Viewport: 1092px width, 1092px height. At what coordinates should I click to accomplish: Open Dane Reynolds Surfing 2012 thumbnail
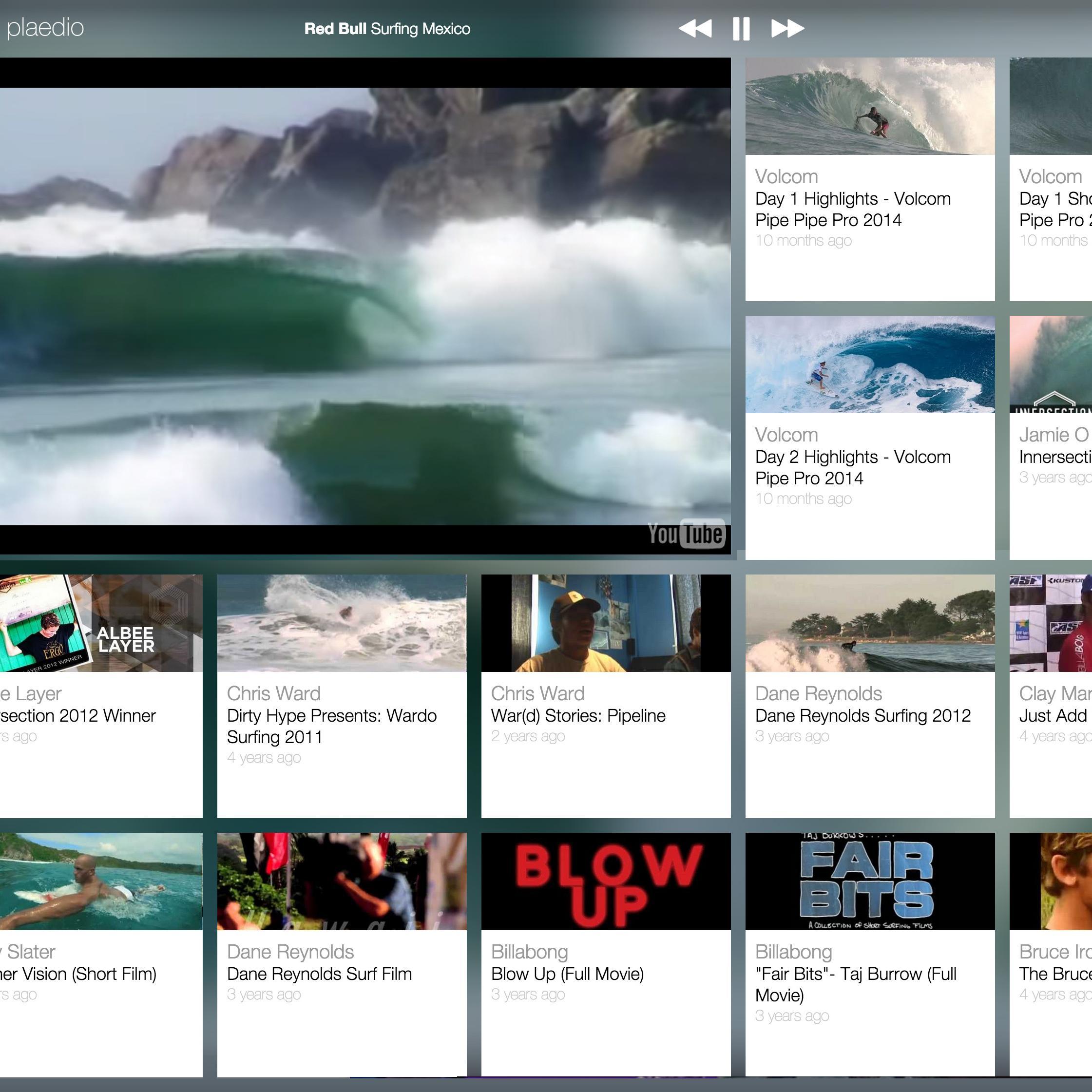coord(870,623)
